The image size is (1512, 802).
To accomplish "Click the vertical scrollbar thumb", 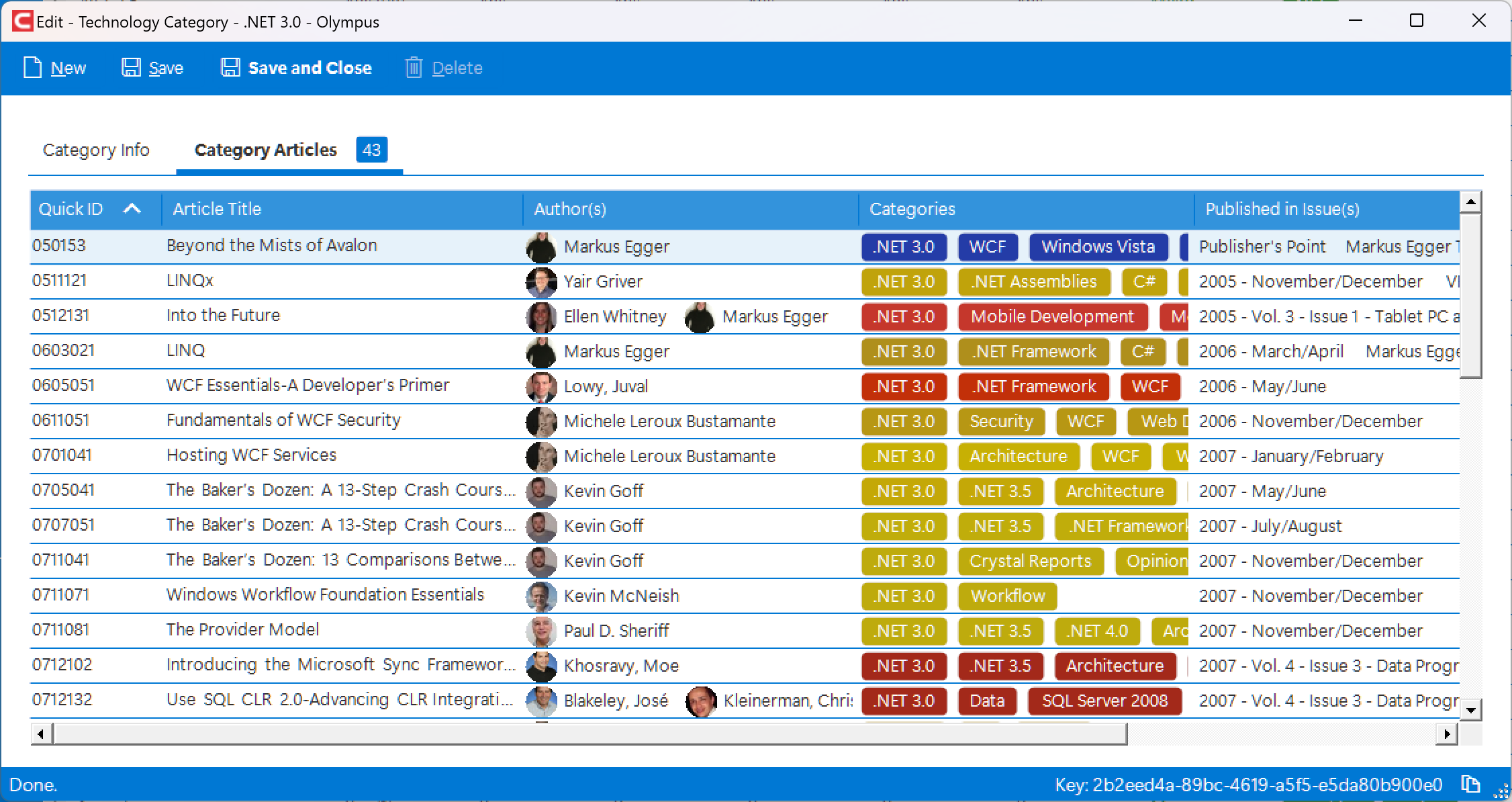I will pyautogui.click(x=1470, y=296).
